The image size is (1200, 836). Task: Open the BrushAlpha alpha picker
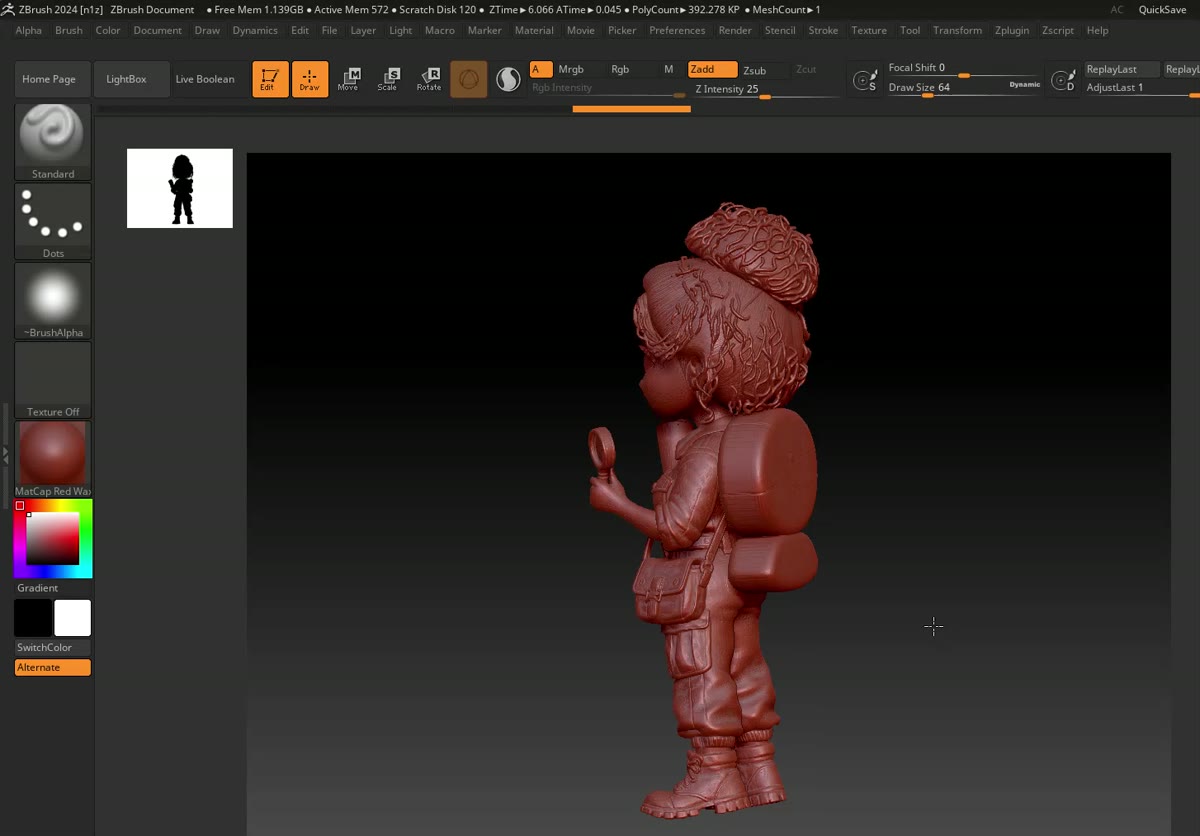(53, 300)
